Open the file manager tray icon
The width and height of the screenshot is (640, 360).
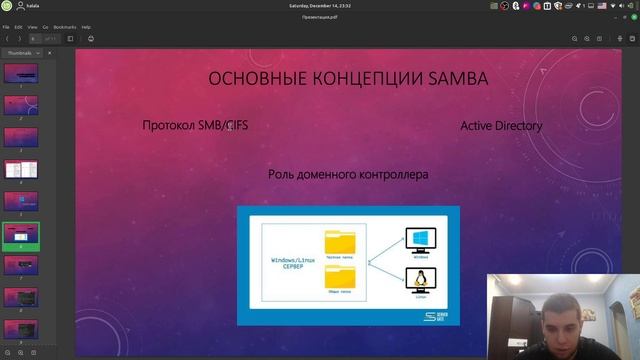[x=494, y=6]
